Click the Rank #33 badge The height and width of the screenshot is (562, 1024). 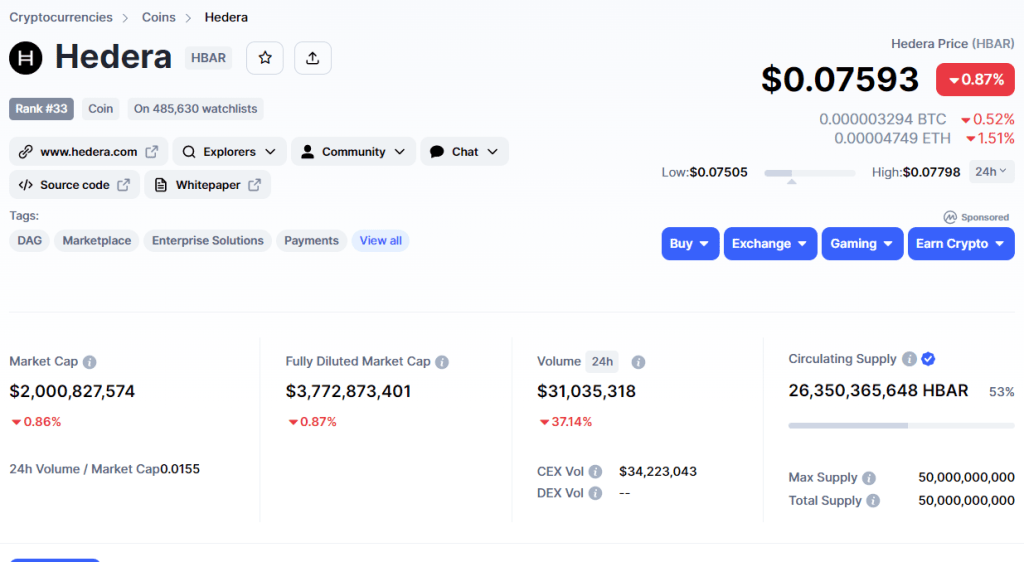point(41,108)
